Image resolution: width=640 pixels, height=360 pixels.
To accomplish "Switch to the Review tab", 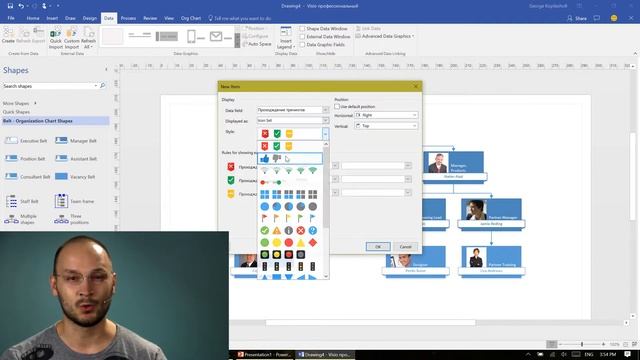I will [150, 18].
